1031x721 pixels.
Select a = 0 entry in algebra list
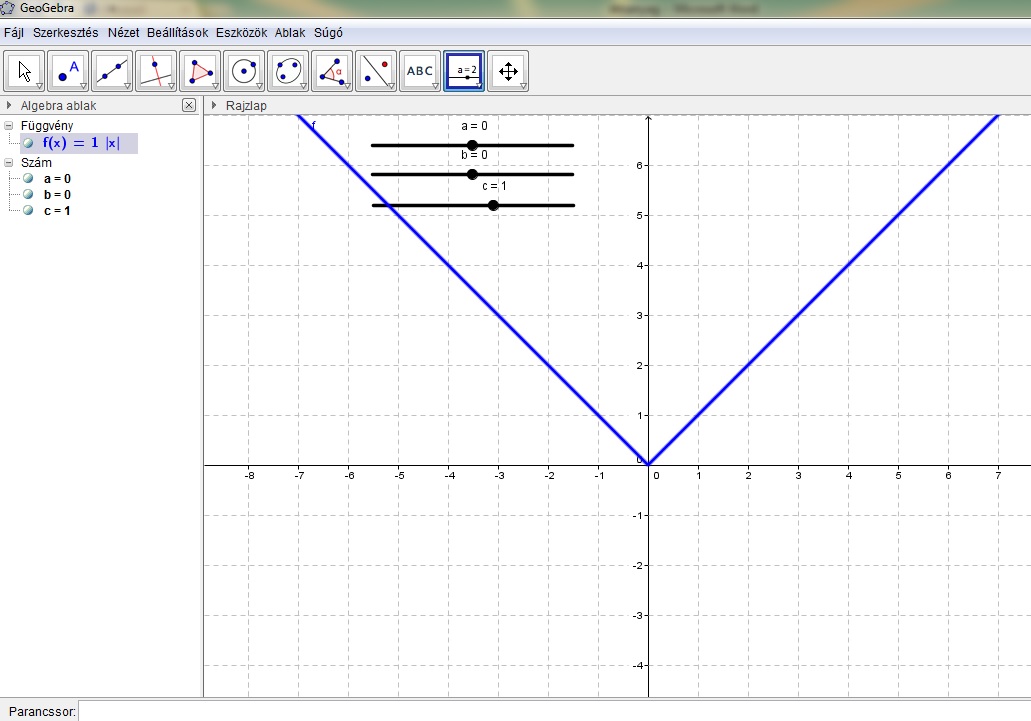[57, 179]
